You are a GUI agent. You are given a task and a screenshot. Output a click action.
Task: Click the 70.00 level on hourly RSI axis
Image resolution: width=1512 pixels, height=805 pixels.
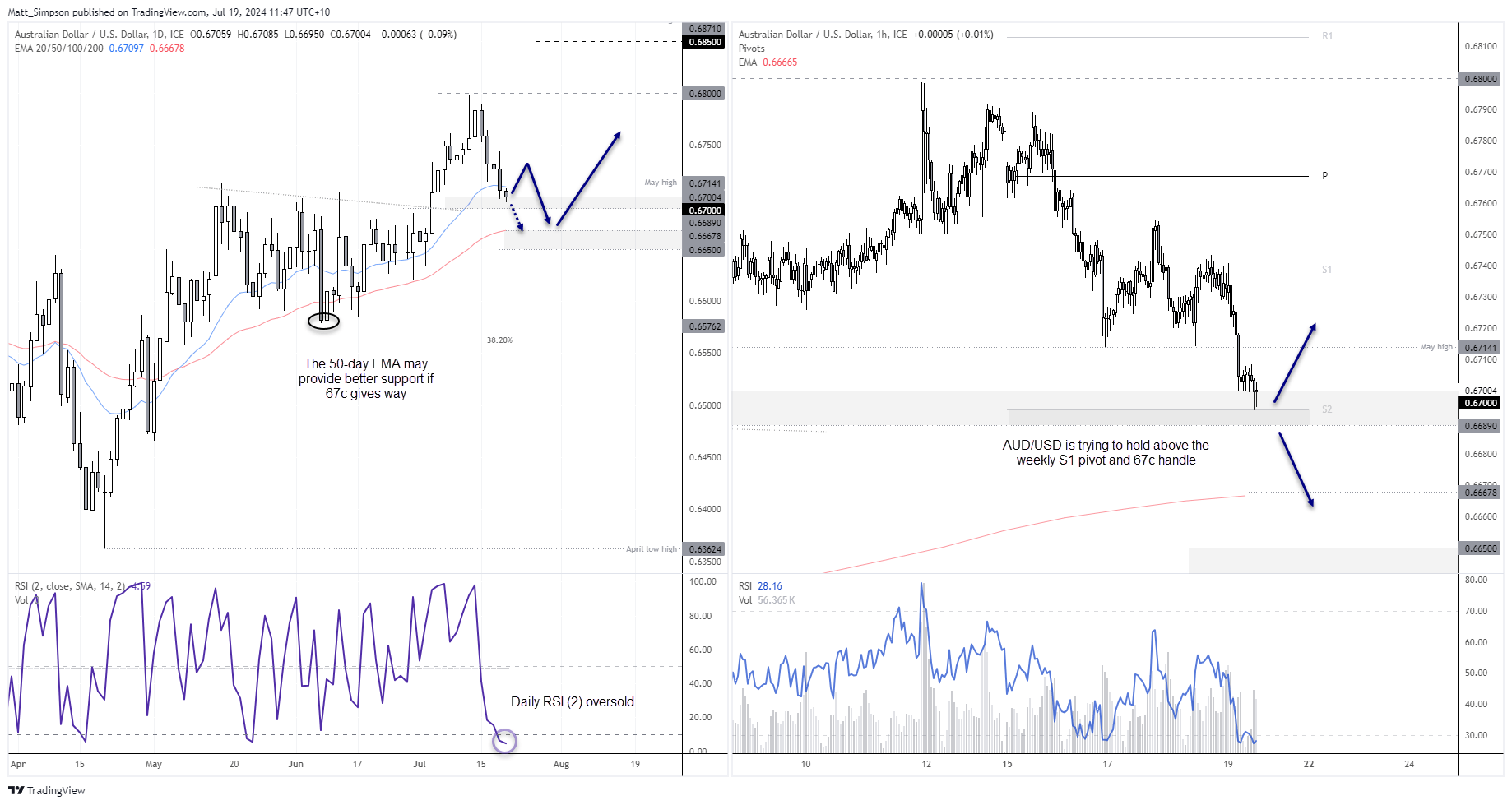tap(1476, 612)
